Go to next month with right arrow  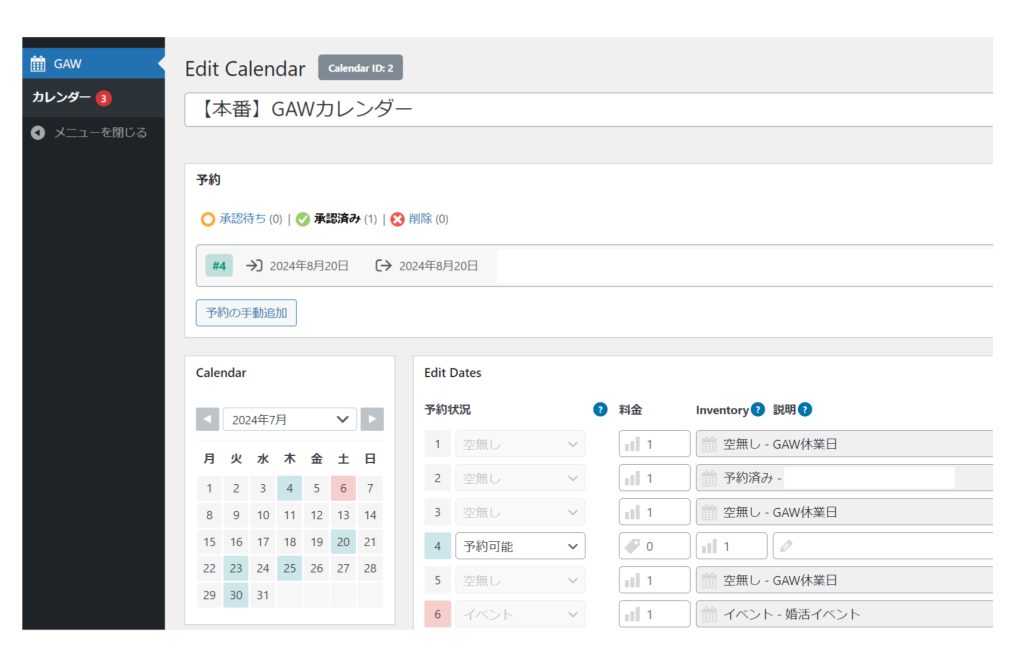pyautogui.click(x=371, y=420)
